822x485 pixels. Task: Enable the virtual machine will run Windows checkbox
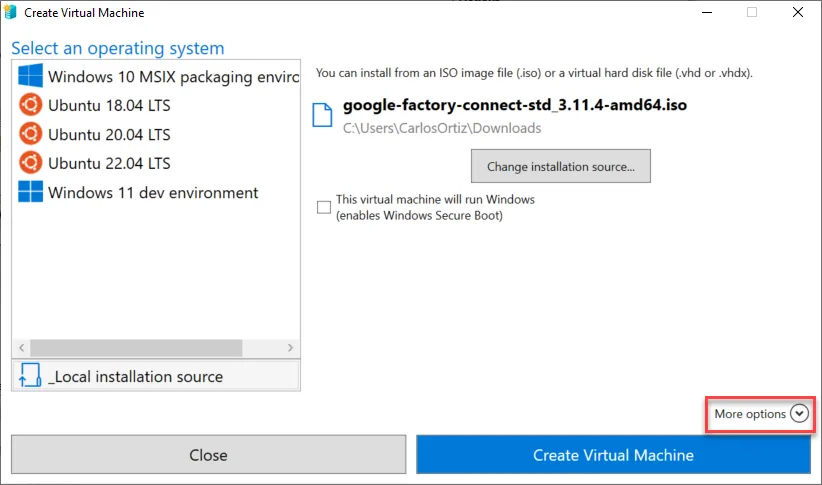[324, 207]
